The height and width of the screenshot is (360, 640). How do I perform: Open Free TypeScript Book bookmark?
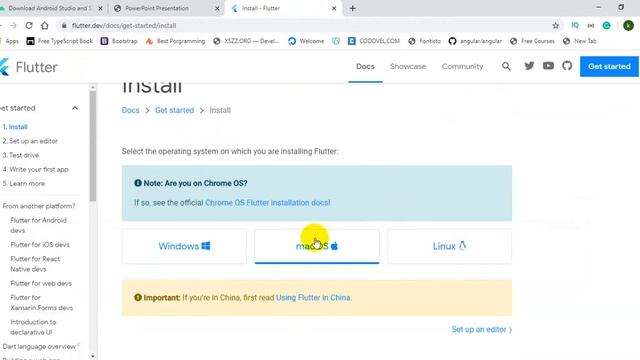pyautogui.click(x=60, y=41)
